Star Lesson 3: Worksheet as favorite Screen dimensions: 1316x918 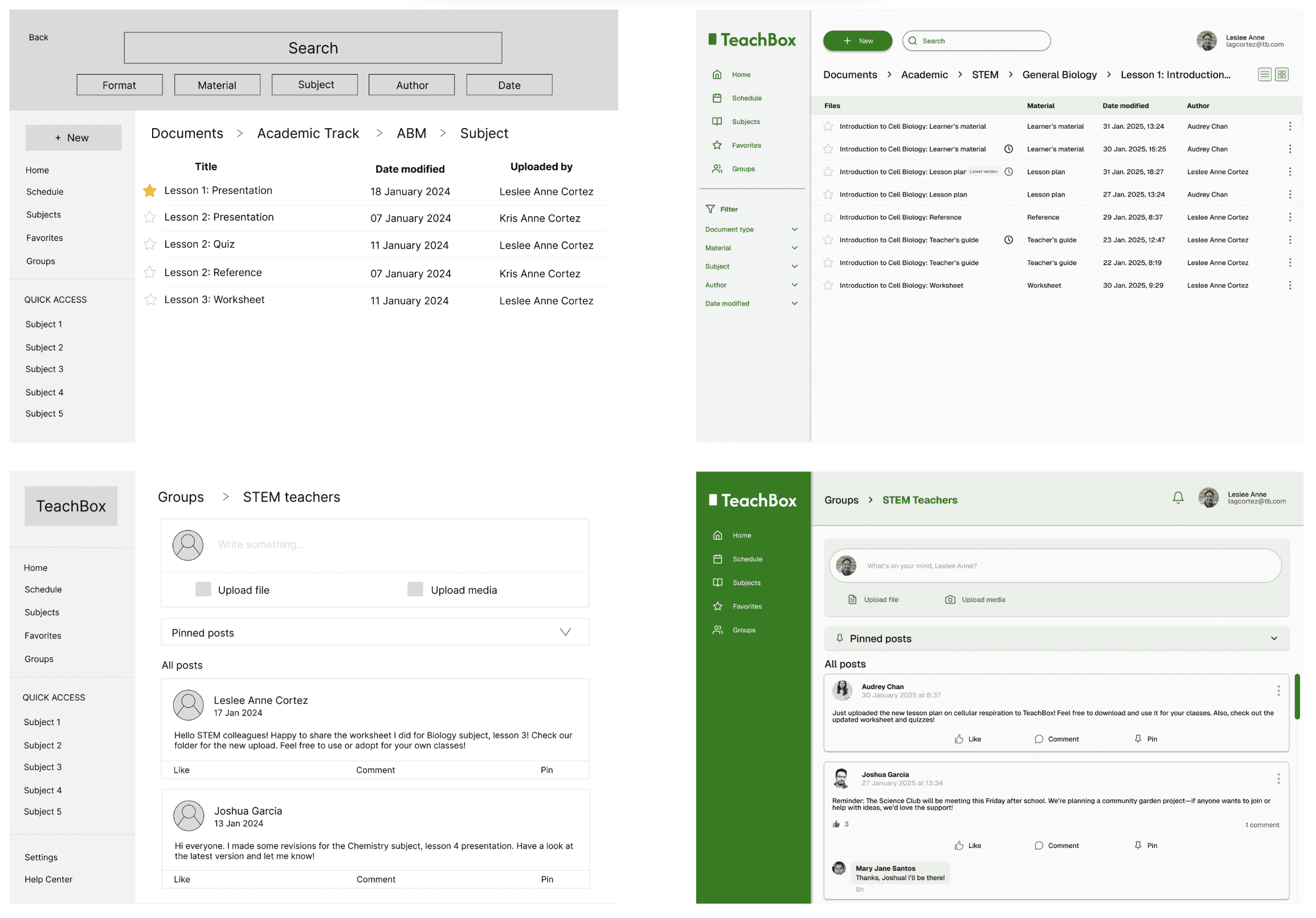click(150, 300)
